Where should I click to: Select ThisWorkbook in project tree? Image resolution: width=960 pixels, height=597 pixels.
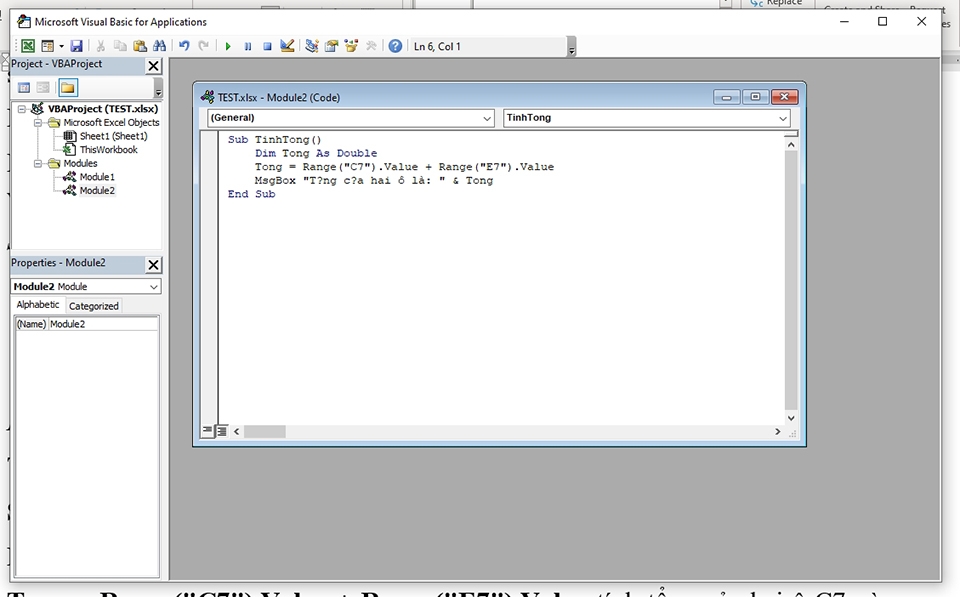pos(108,149)
